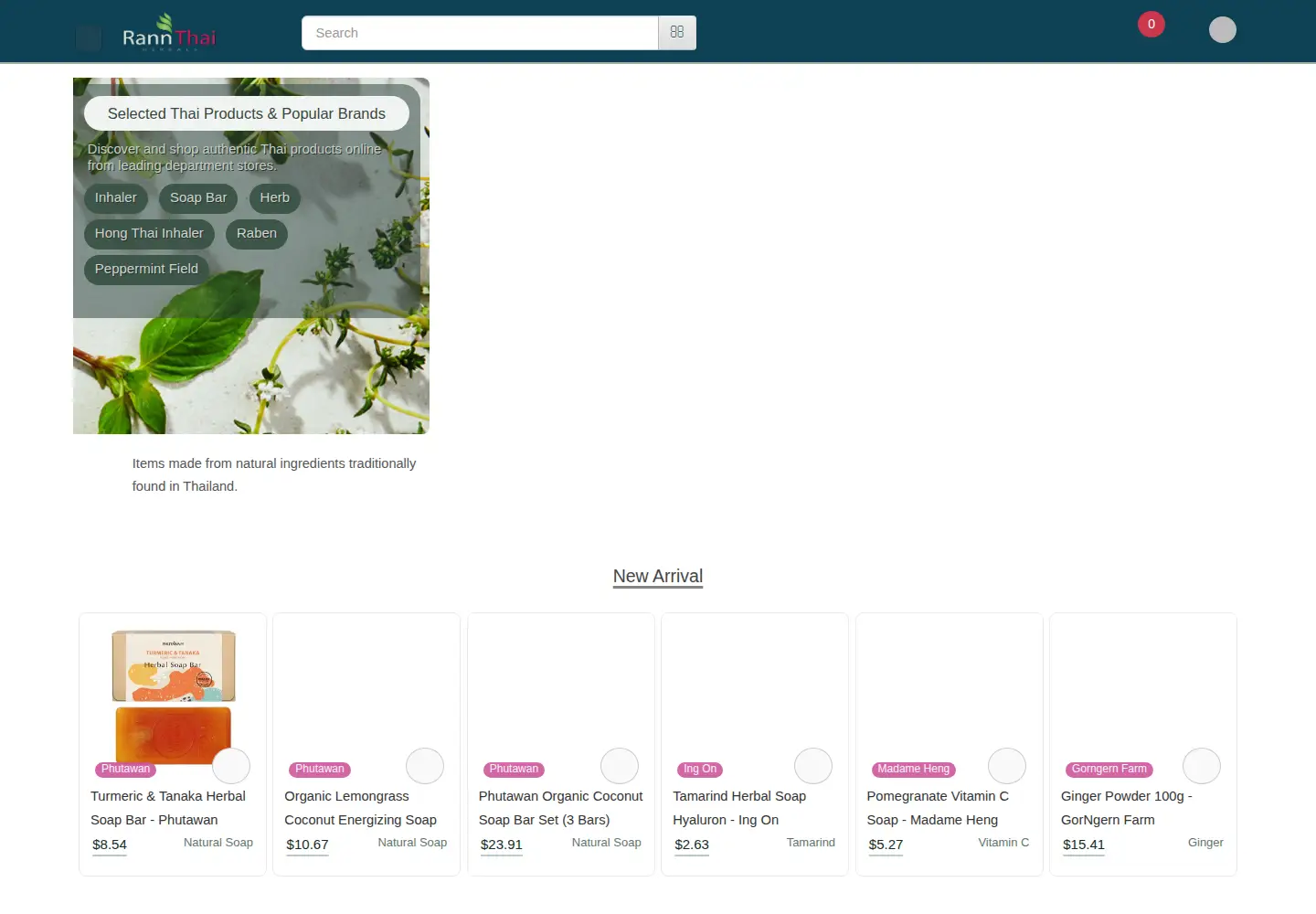The height and width of the screenshot is (914, 1316).
Task: Click round button on Pomegranate Vitamin C card
Action: 1007,766
